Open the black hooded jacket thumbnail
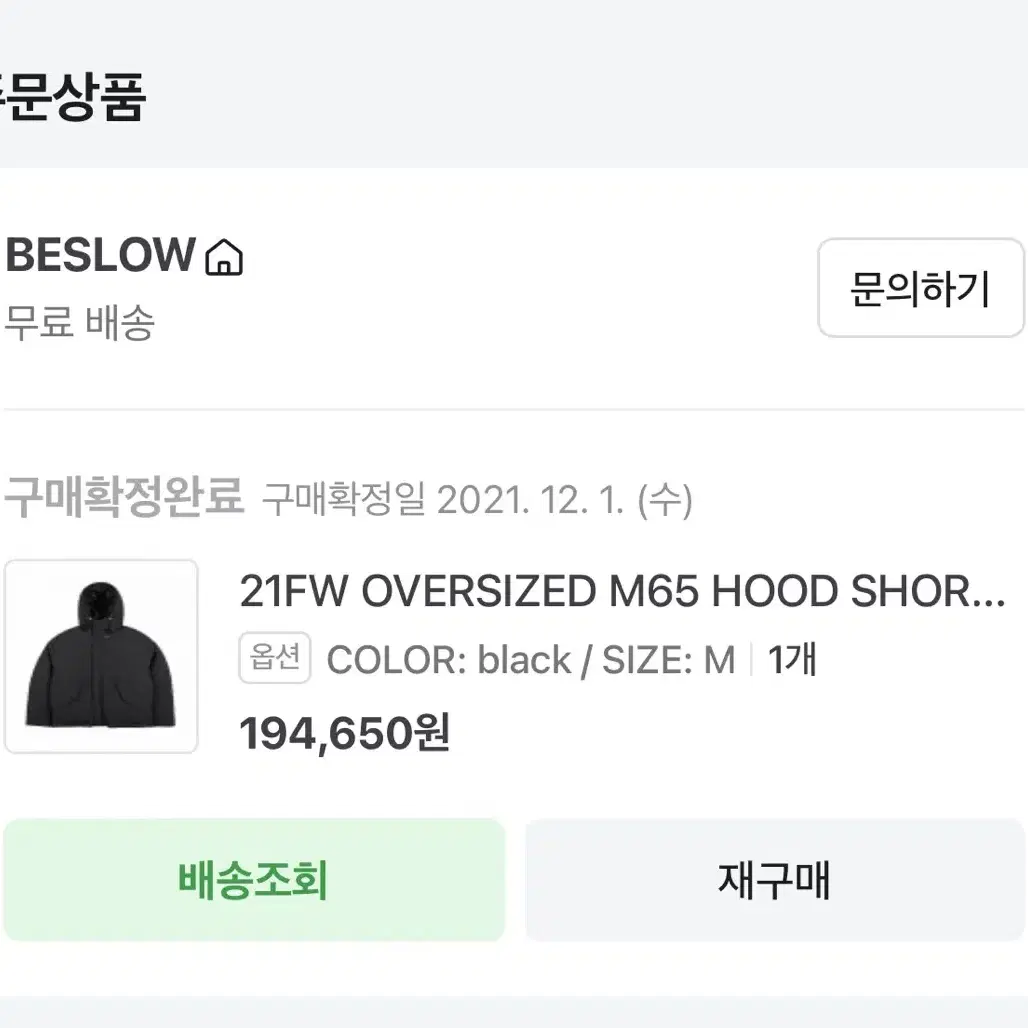Viewport: 1028px width, 1028px height. [101, 656]
